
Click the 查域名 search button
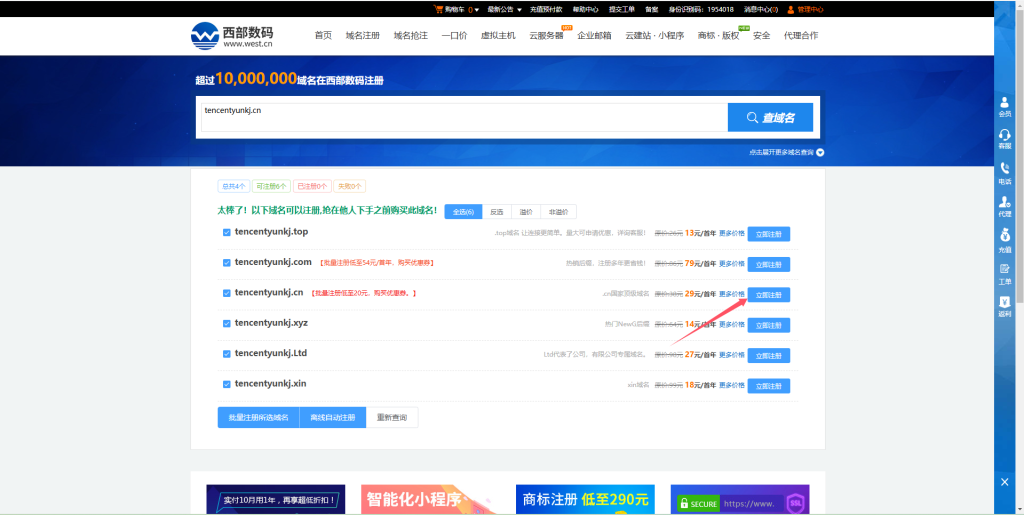(771, 117)
